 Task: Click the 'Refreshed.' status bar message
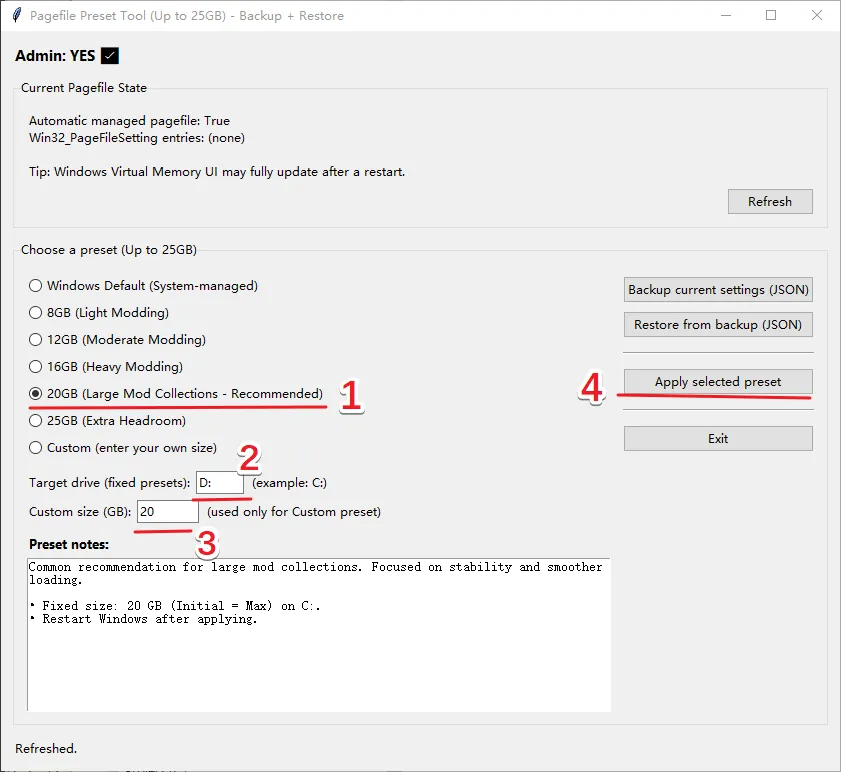pyautogui.click(x=46, y=748)
